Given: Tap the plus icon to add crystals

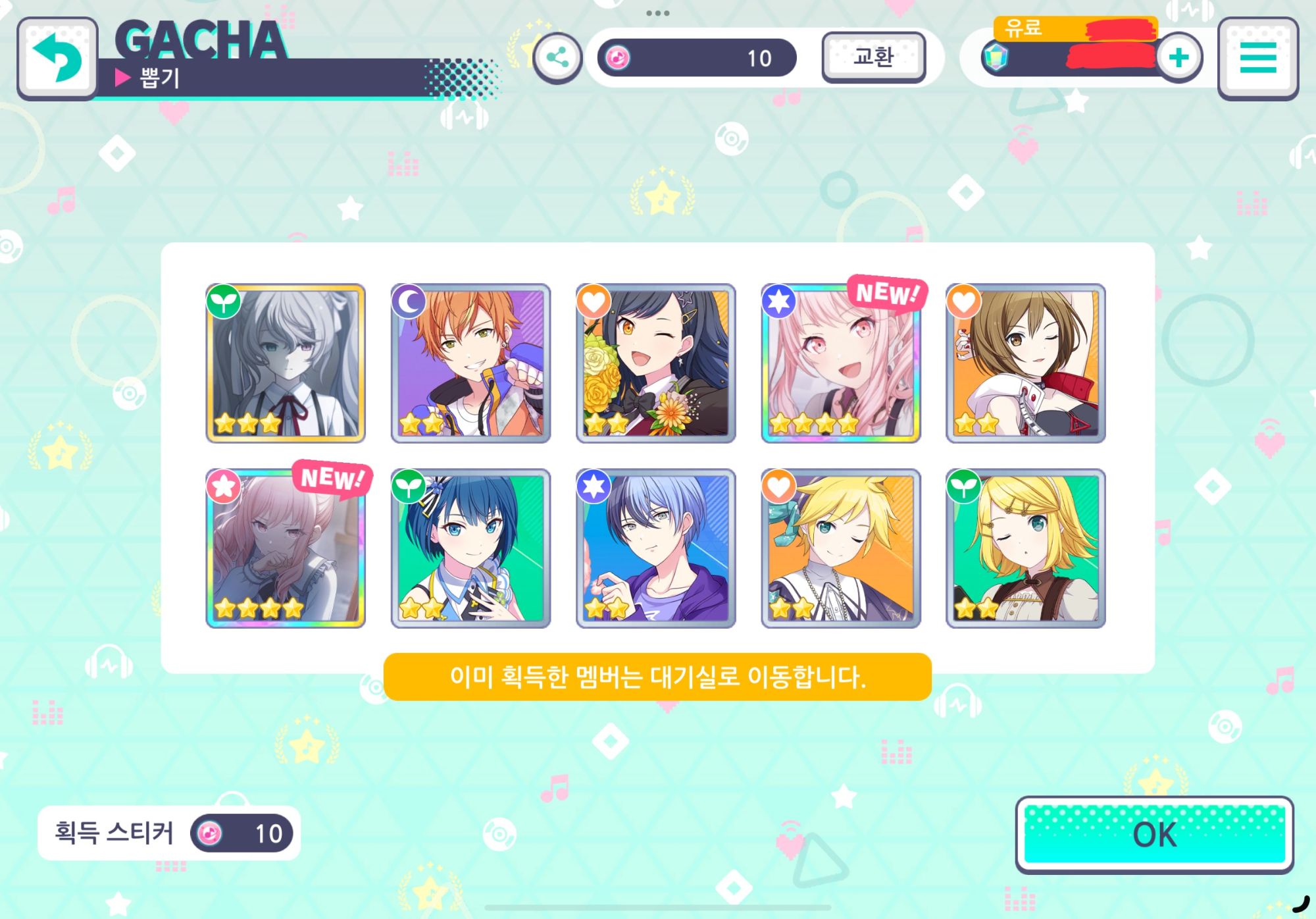Looking at the screenshot, I should [1178, 58].
